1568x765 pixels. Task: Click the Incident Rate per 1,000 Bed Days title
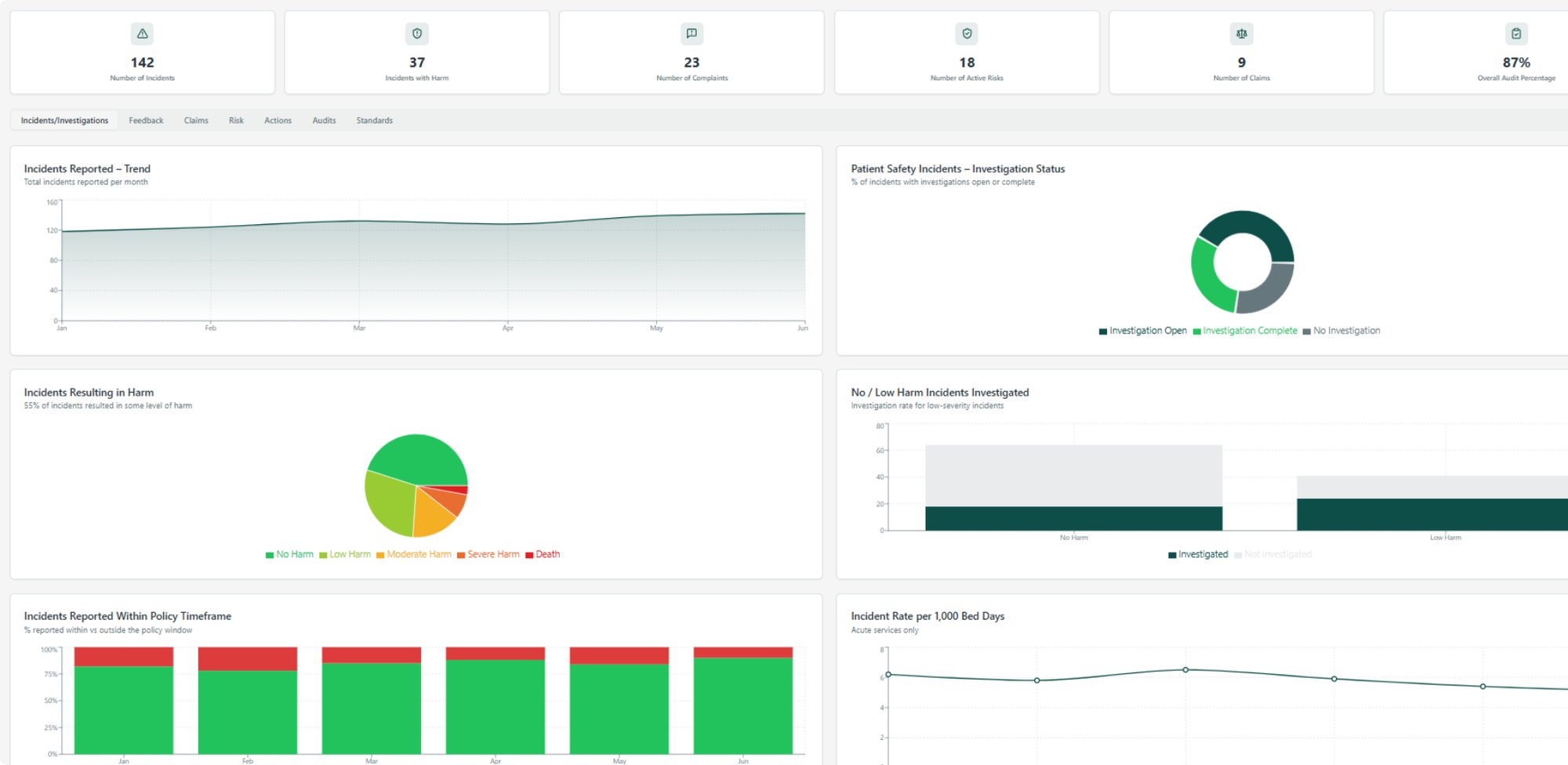click(x=927, y=616)
